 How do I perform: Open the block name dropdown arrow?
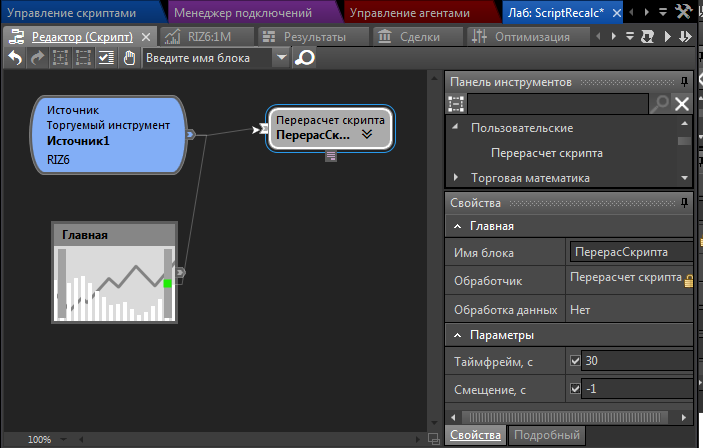(x=281, y=58)
